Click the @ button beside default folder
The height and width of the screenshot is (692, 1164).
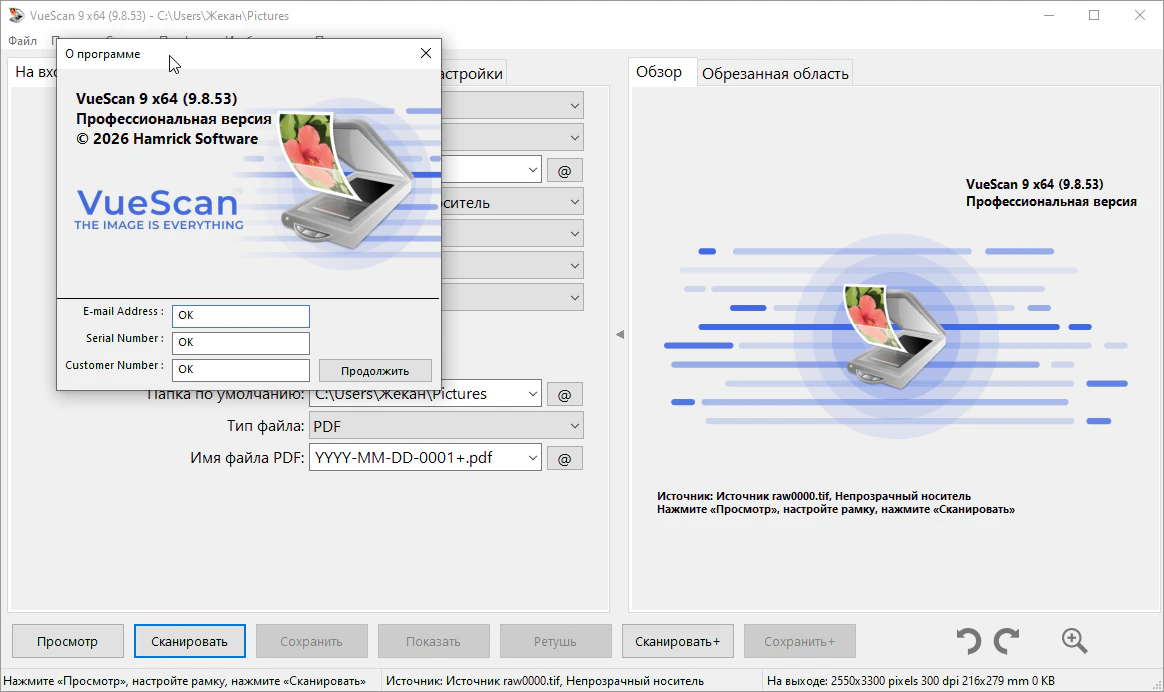coord(564,394)
